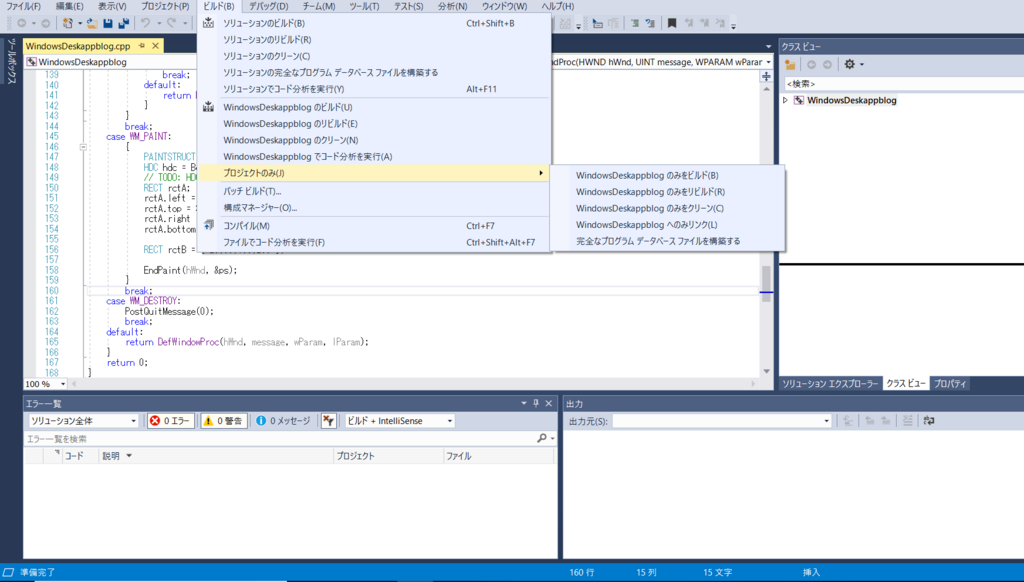Click the Open File folder icon

pos(92,23)
